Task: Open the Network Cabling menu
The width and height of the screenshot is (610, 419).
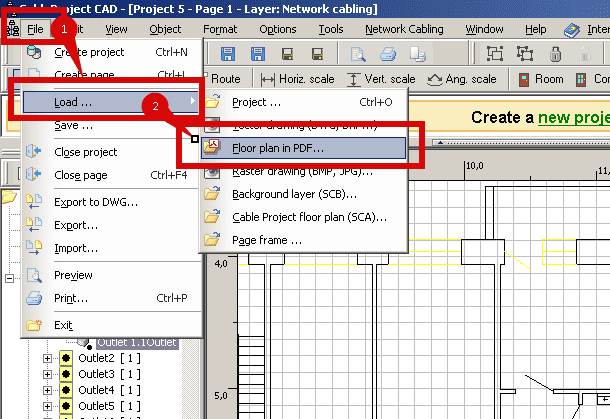Action: 404,29
